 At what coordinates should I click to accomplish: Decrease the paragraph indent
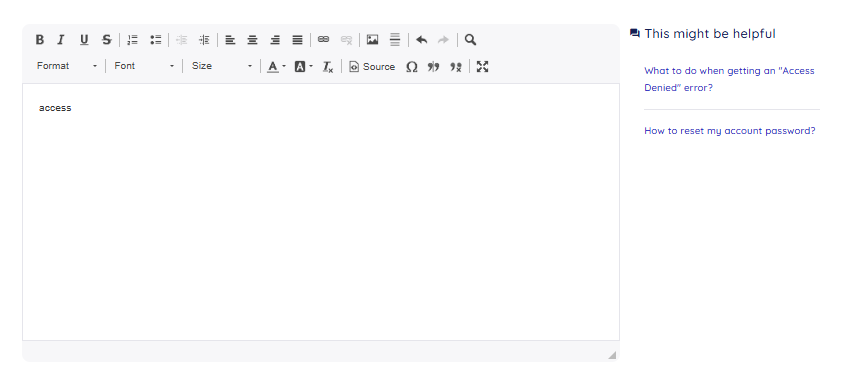point(181,40)
